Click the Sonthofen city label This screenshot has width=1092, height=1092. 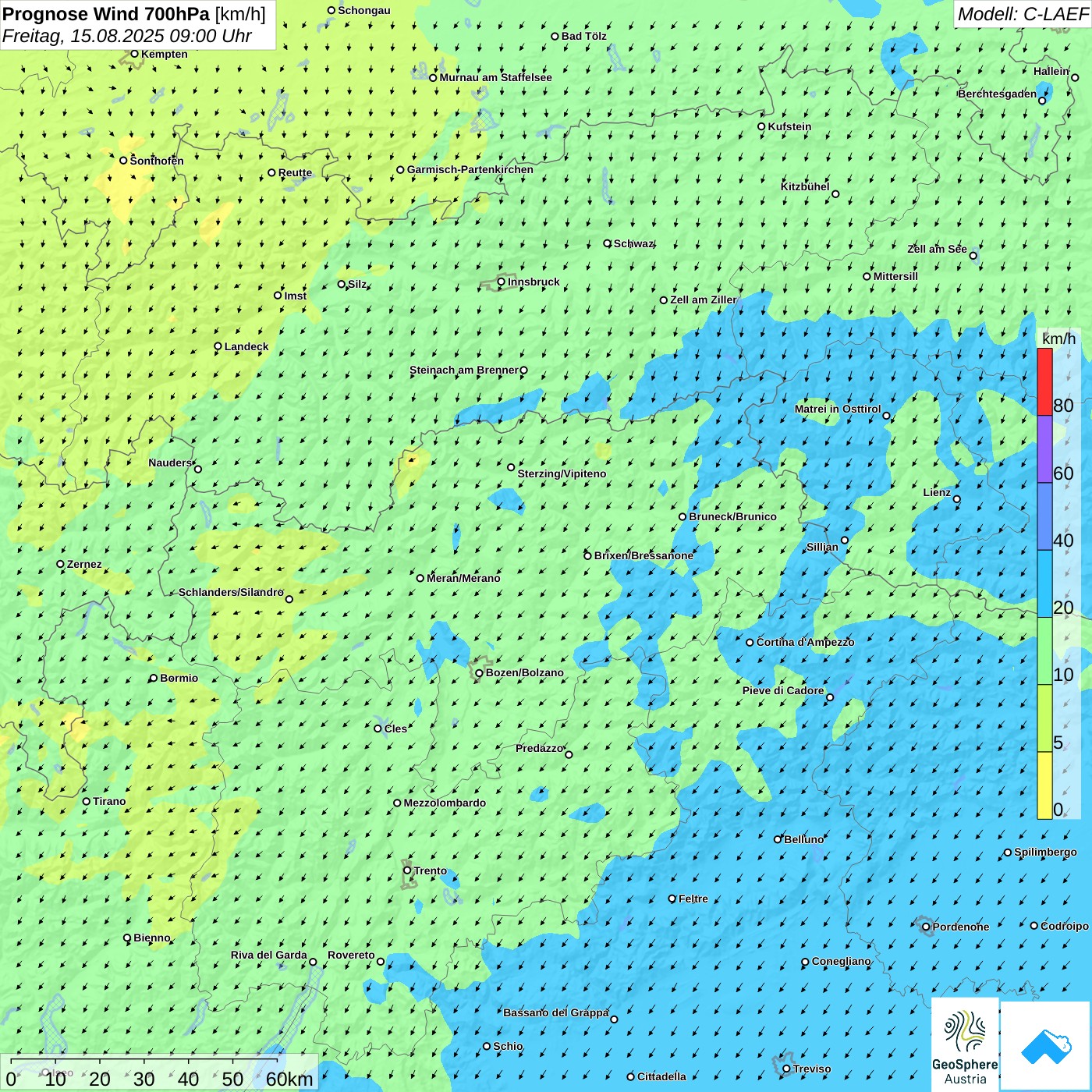[x=157, y=161]
